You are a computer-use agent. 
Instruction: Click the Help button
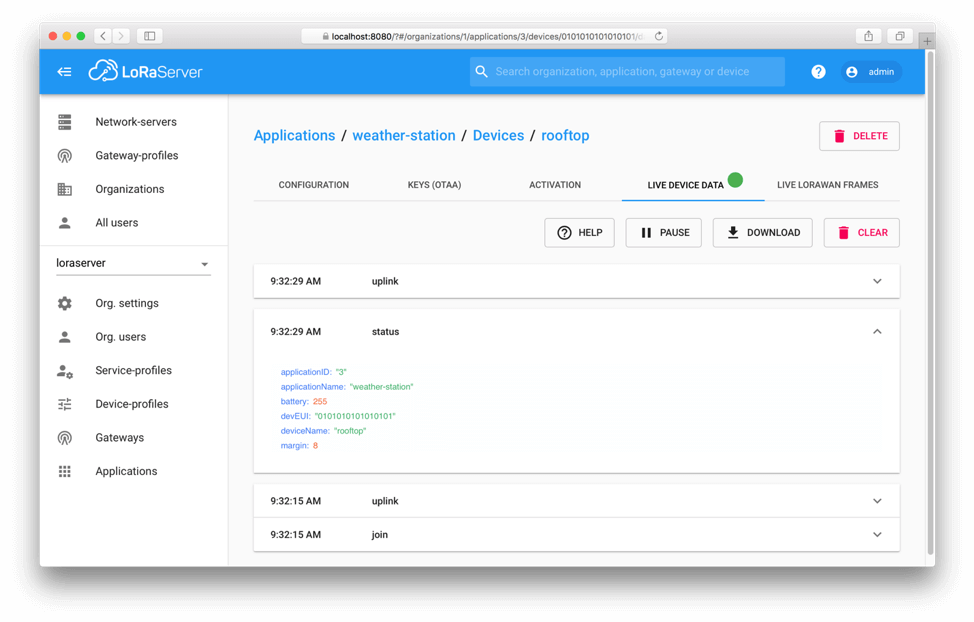click(580, 232)
